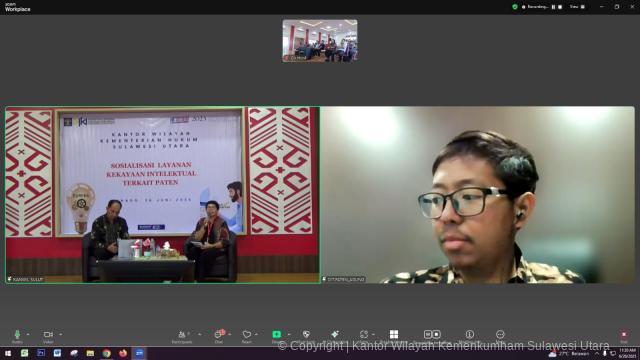Open the network system tray icon
The width and height of the screenshot is (640, 360).
point(613,354)
